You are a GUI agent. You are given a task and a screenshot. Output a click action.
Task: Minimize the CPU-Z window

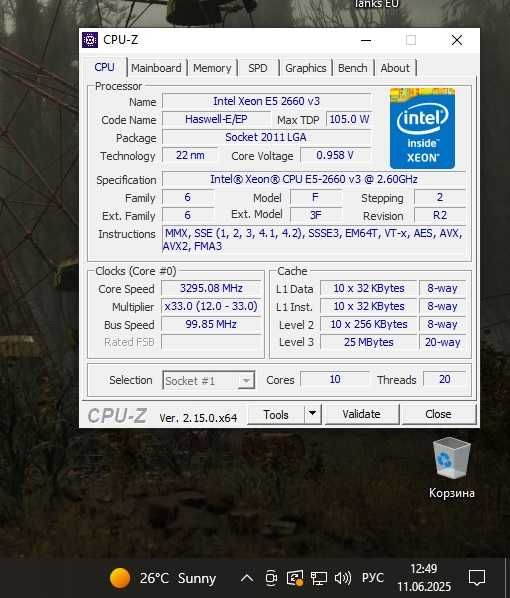click(366, 40)
